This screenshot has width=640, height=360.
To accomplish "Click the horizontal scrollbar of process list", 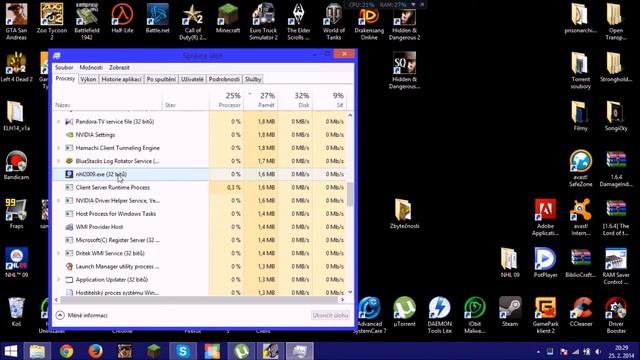I will [x=200, y=300].
